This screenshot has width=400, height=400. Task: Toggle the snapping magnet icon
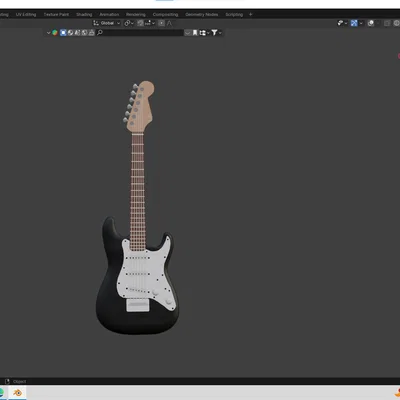point(140,23)
